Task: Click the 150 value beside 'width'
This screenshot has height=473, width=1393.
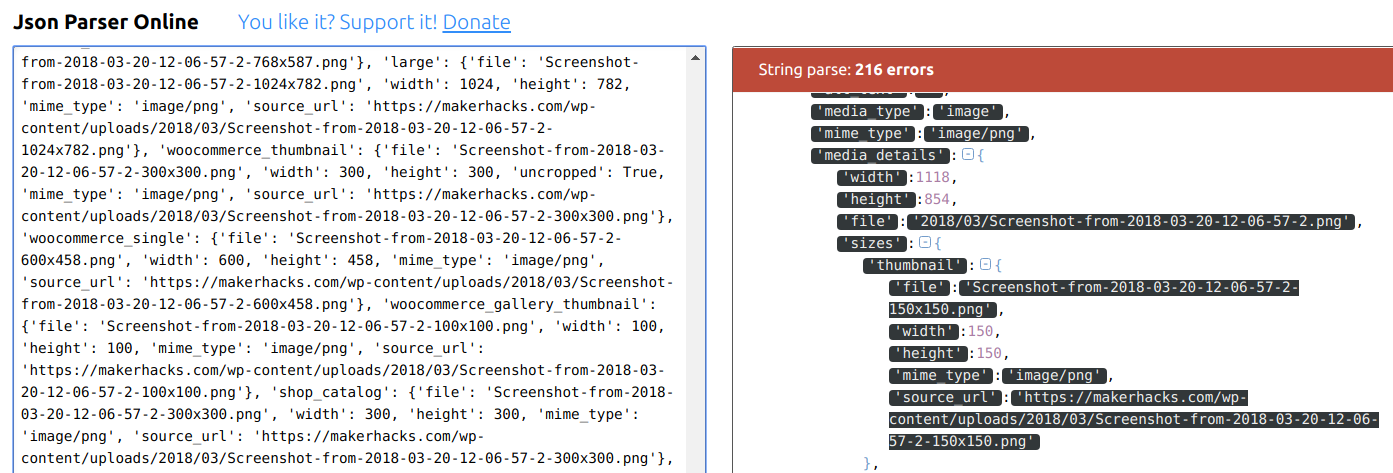Action: point(983,331)
